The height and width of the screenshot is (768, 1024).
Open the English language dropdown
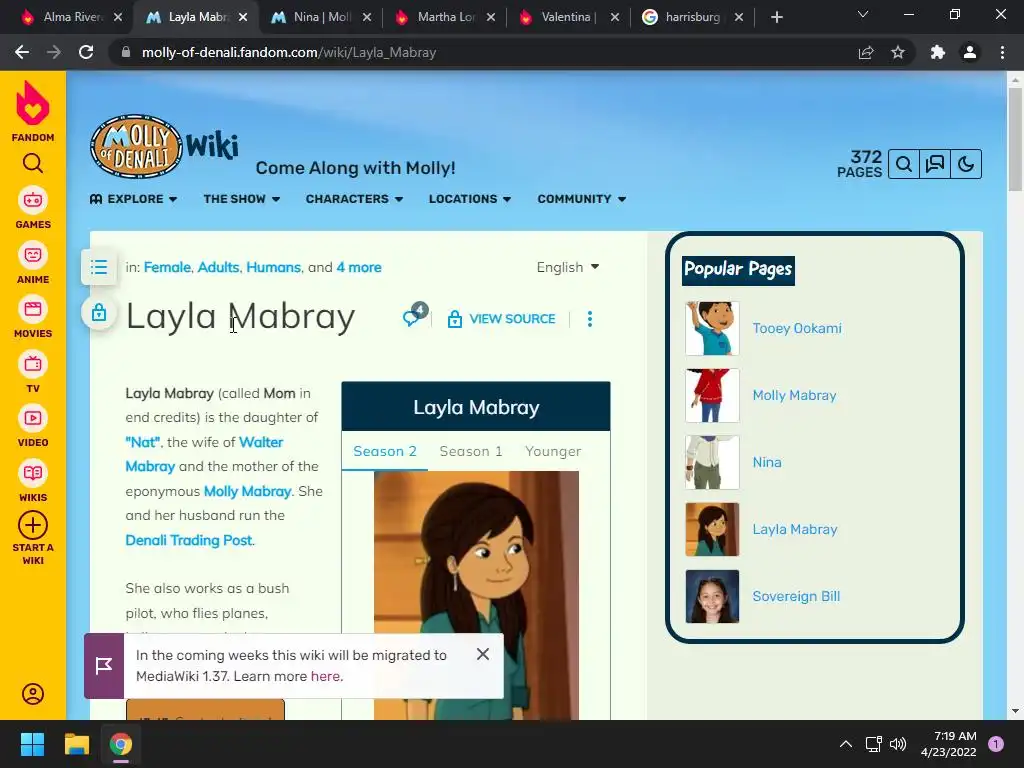[x=568, y=267]
